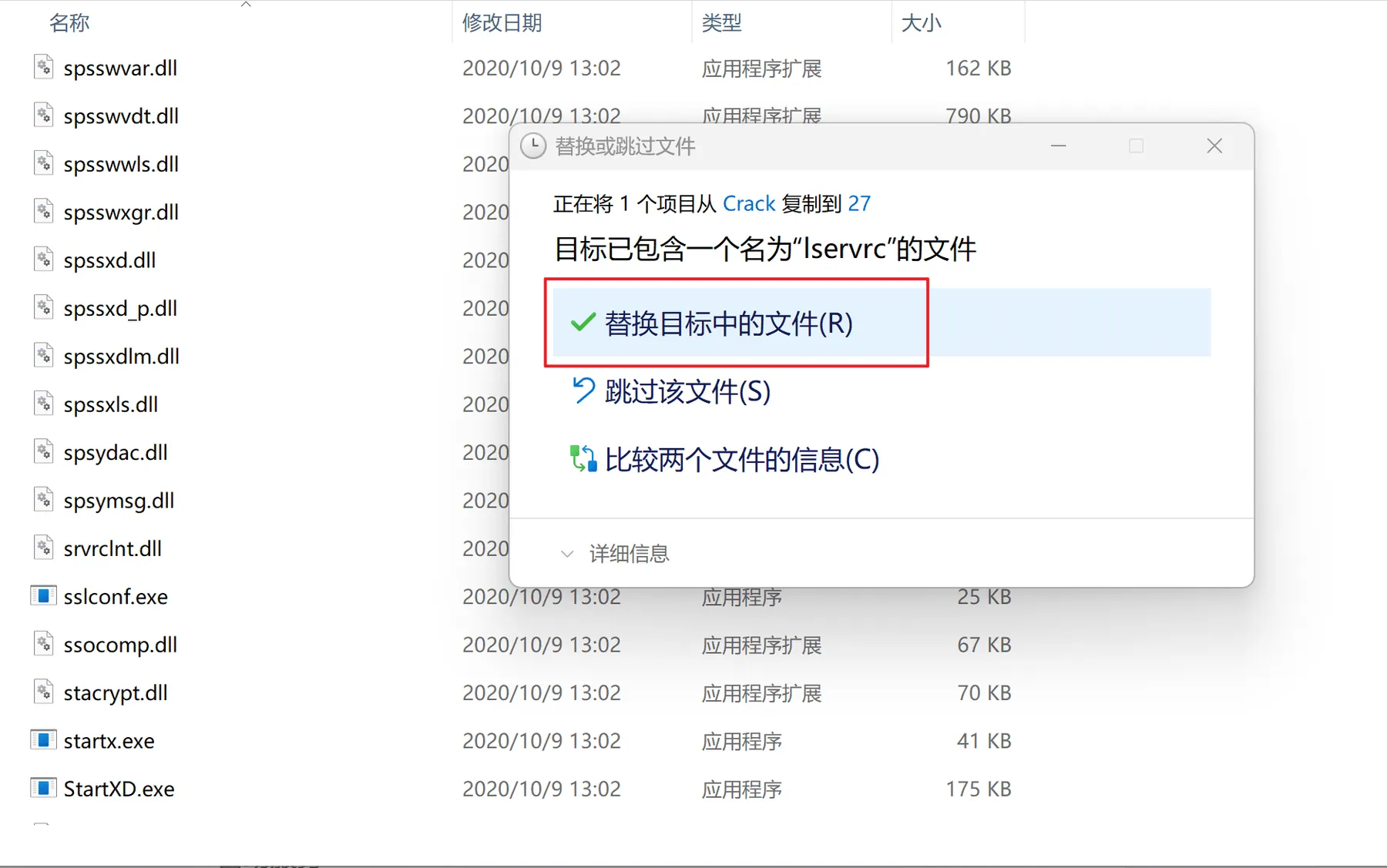Select the ssocomp.dll file icon
The image size is (1387, 868).
pyautogui.click(x=43, y=644)
